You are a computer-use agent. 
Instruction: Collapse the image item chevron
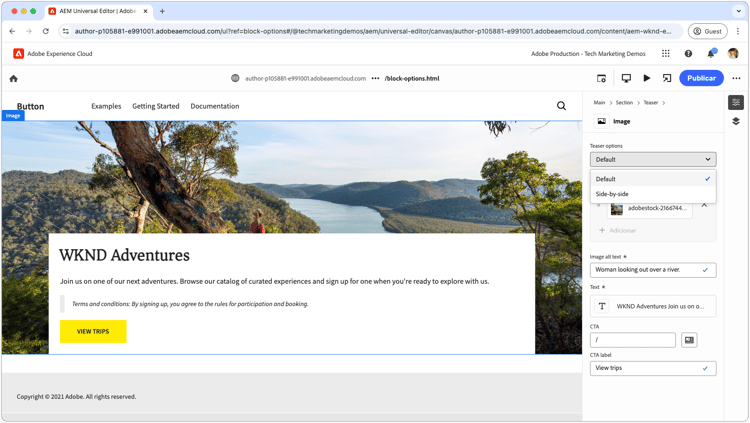coord(704,205)
